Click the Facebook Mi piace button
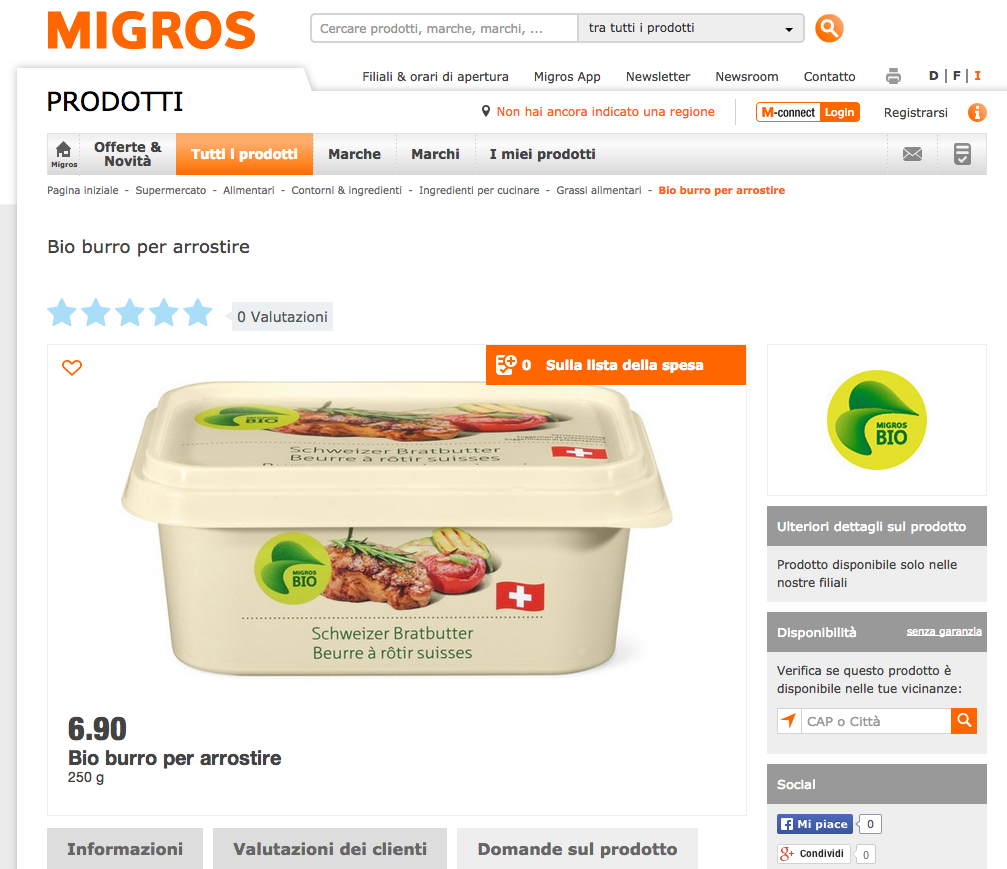 pyautogui.click(x=815, y=824)
